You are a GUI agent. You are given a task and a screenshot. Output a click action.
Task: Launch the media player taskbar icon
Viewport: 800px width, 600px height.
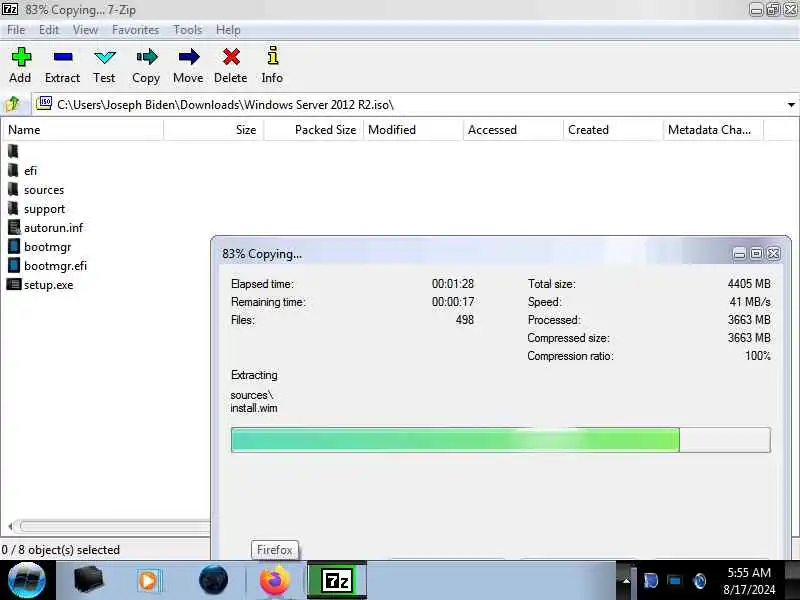[149, 581]
